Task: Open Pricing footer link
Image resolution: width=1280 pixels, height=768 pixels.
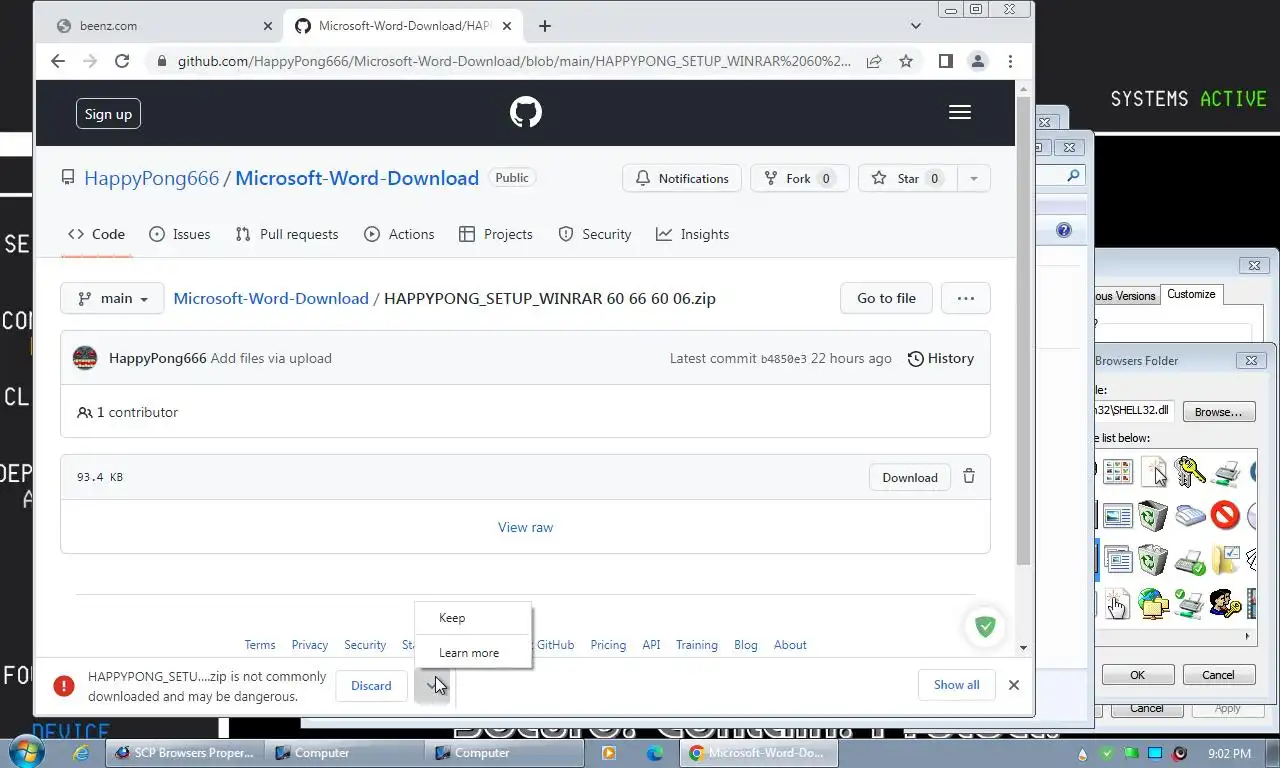Action: click(608, 645)
